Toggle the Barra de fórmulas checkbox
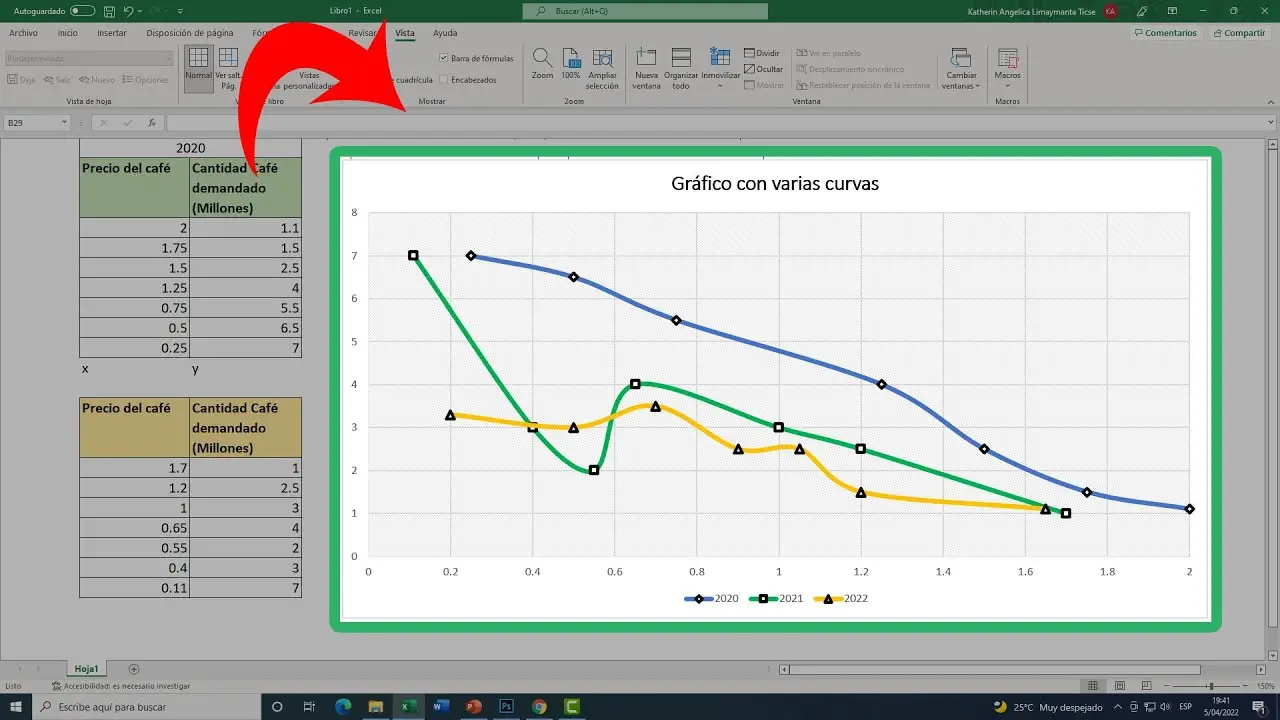This screenshot has width=1280, height=720. click(444, 59)
